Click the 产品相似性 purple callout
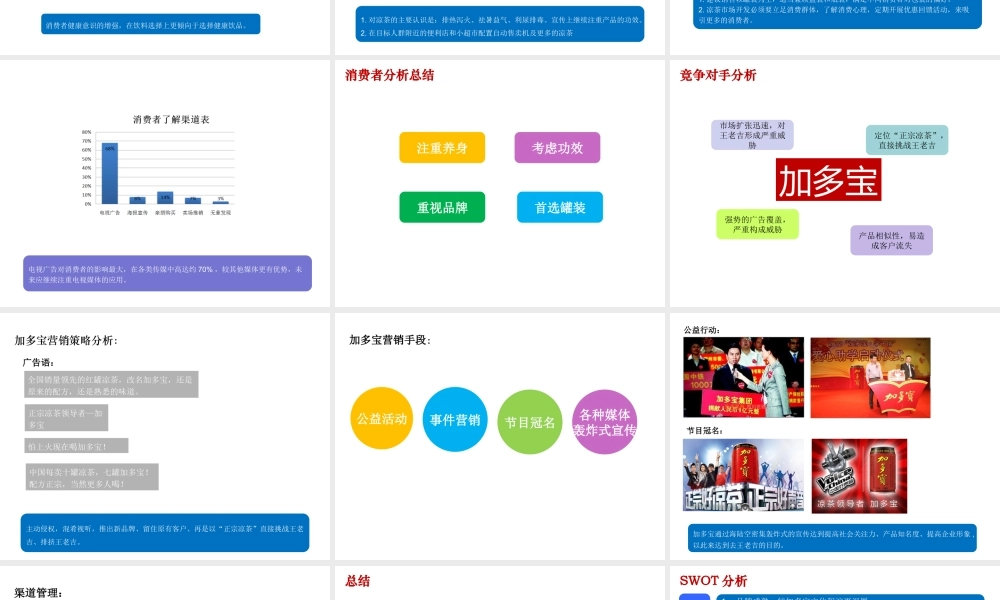The height and width of the screenshot is (600, 1000). coord(892,240)
